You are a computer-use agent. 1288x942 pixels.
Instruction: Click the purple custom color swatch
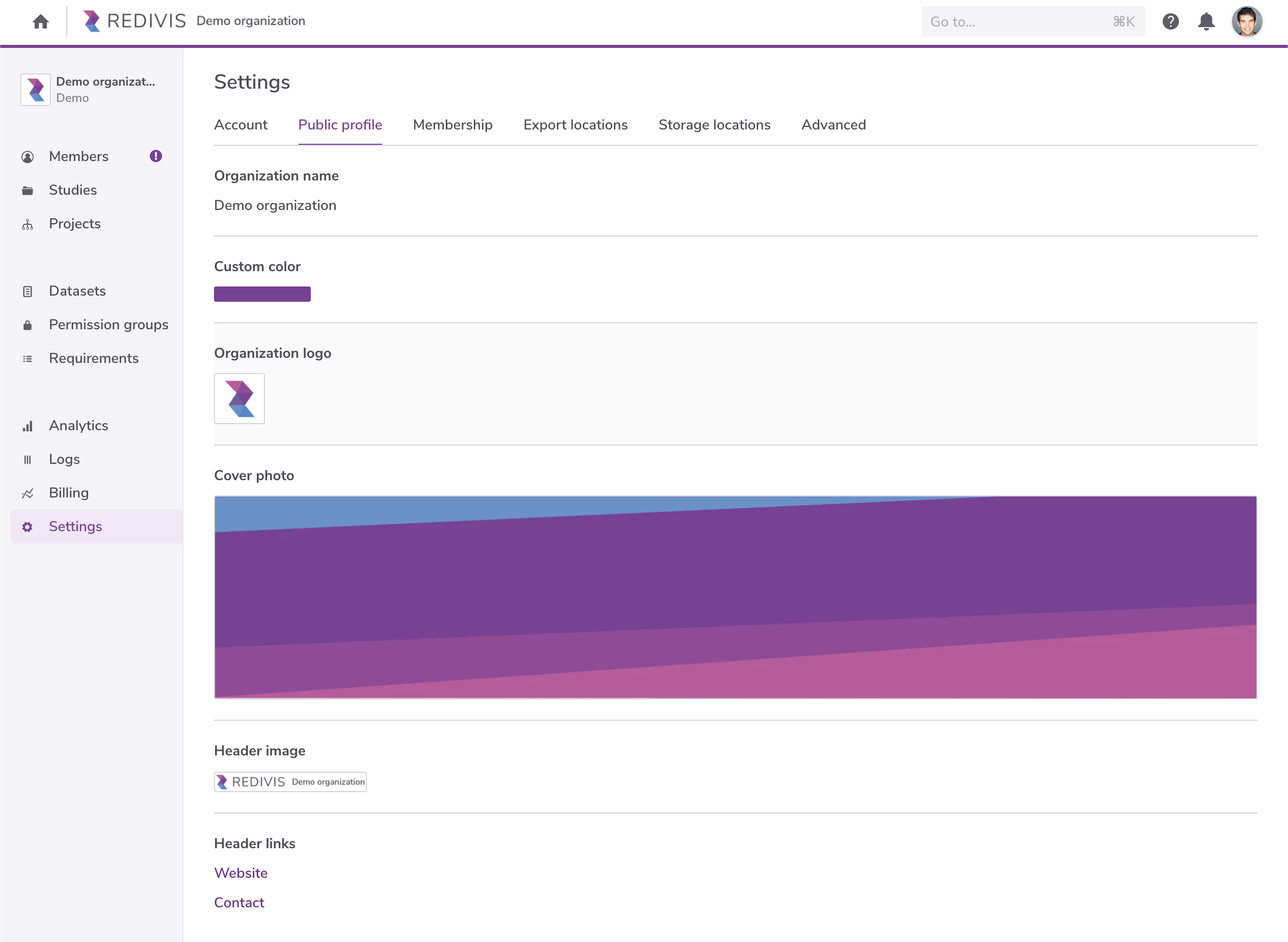click(262, 294)
